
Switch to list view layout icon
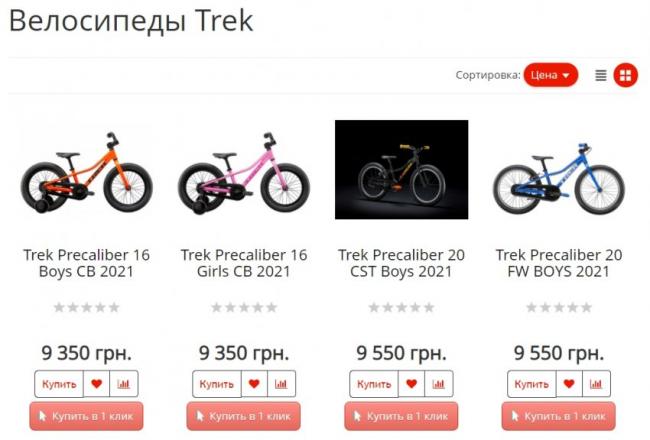point(601,75)
